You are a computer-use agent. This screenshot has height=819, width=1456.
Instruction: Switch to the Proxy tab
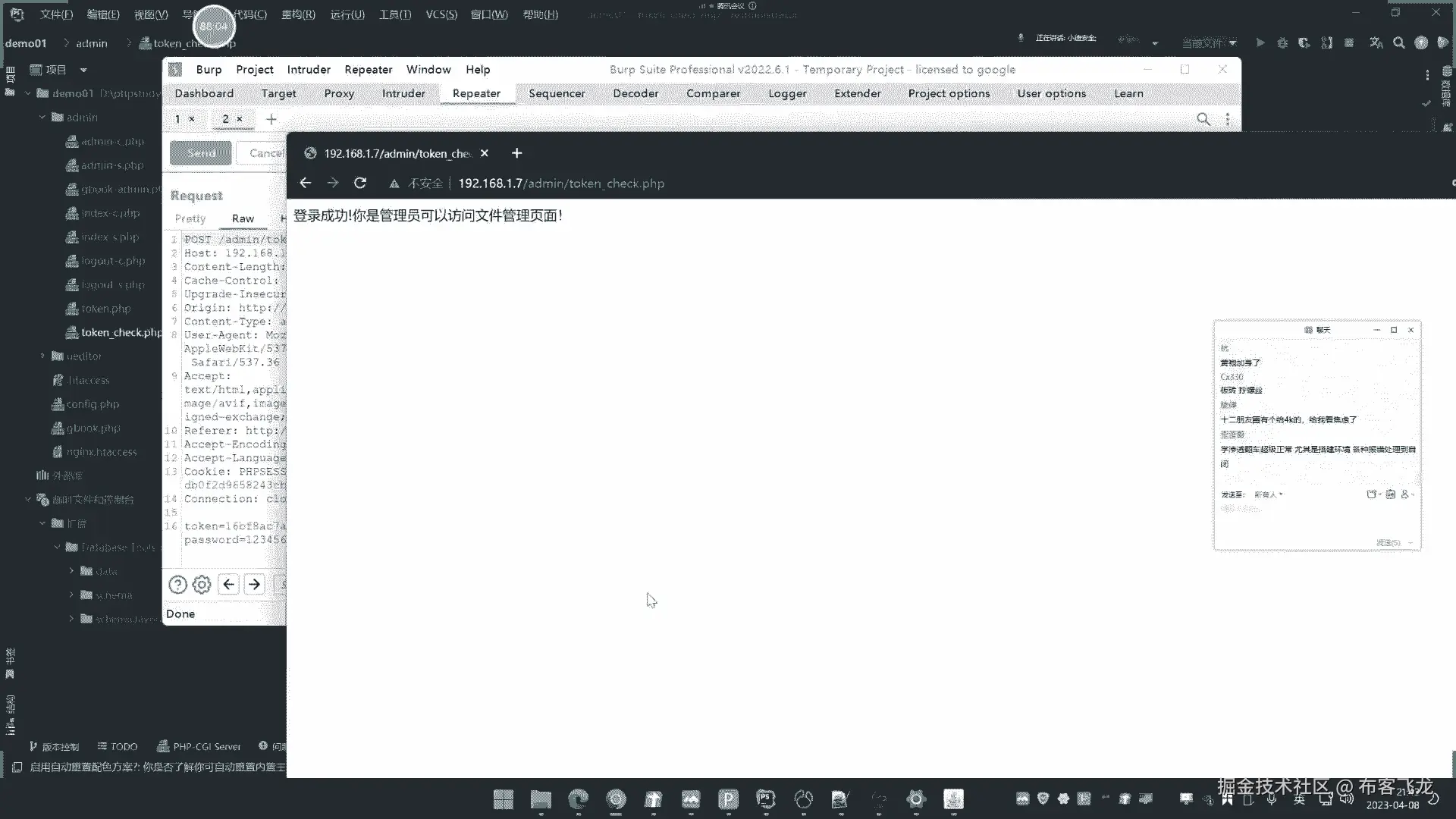point(339,93)
